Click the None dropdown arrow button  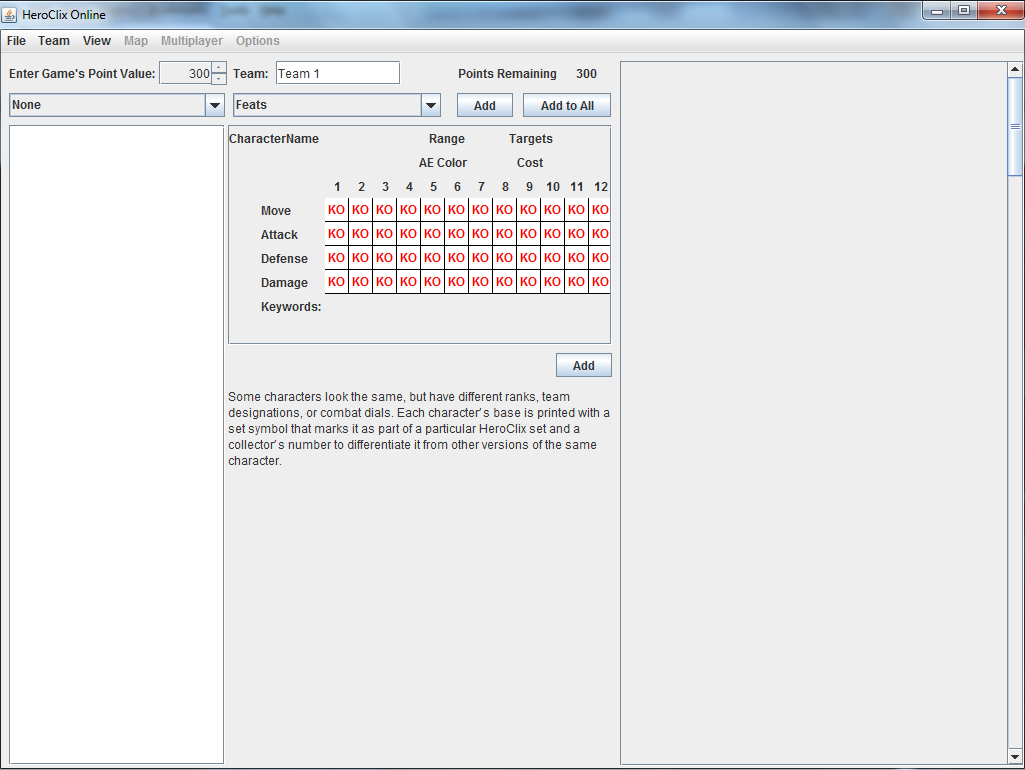coord(214,105)
